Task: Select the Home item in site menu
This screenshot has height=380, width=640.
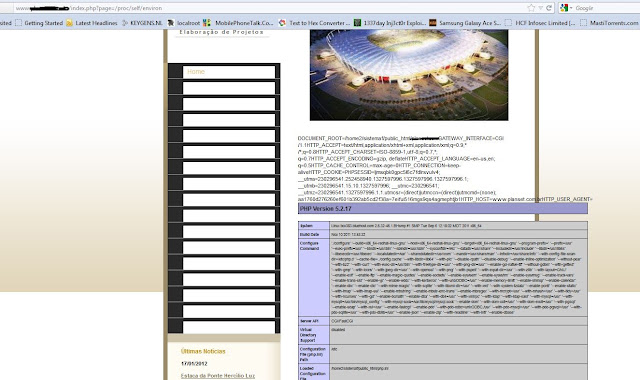Action: pos(196,71)
